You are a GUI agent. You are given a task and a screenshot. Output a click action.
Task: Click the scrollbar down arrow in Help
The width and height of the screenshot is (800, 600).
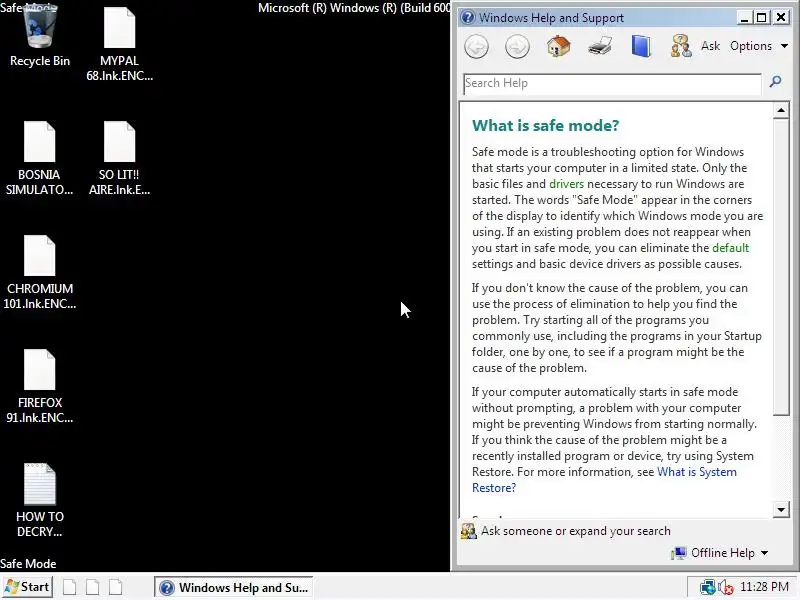coord(781,509)
